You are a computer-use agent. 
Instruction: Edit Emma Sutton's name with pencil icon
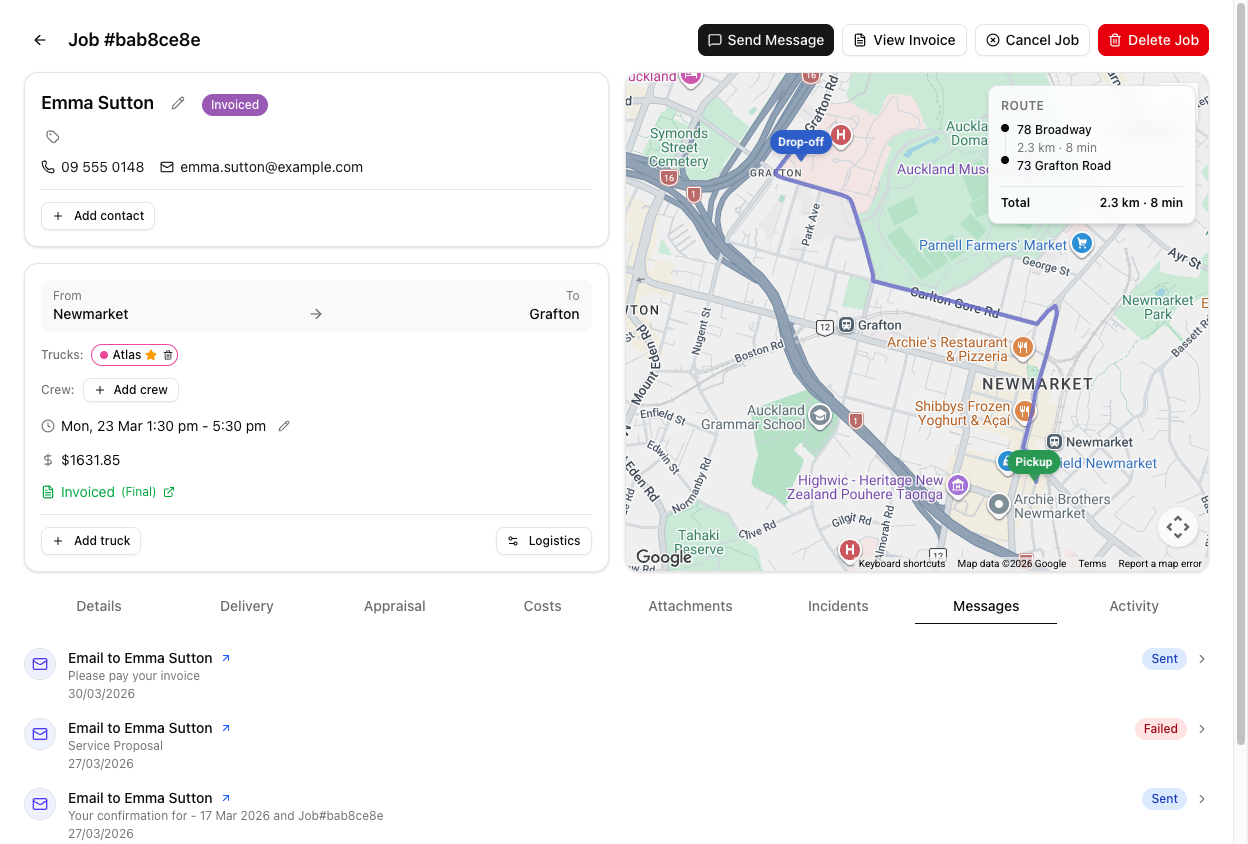pos(178,103)
